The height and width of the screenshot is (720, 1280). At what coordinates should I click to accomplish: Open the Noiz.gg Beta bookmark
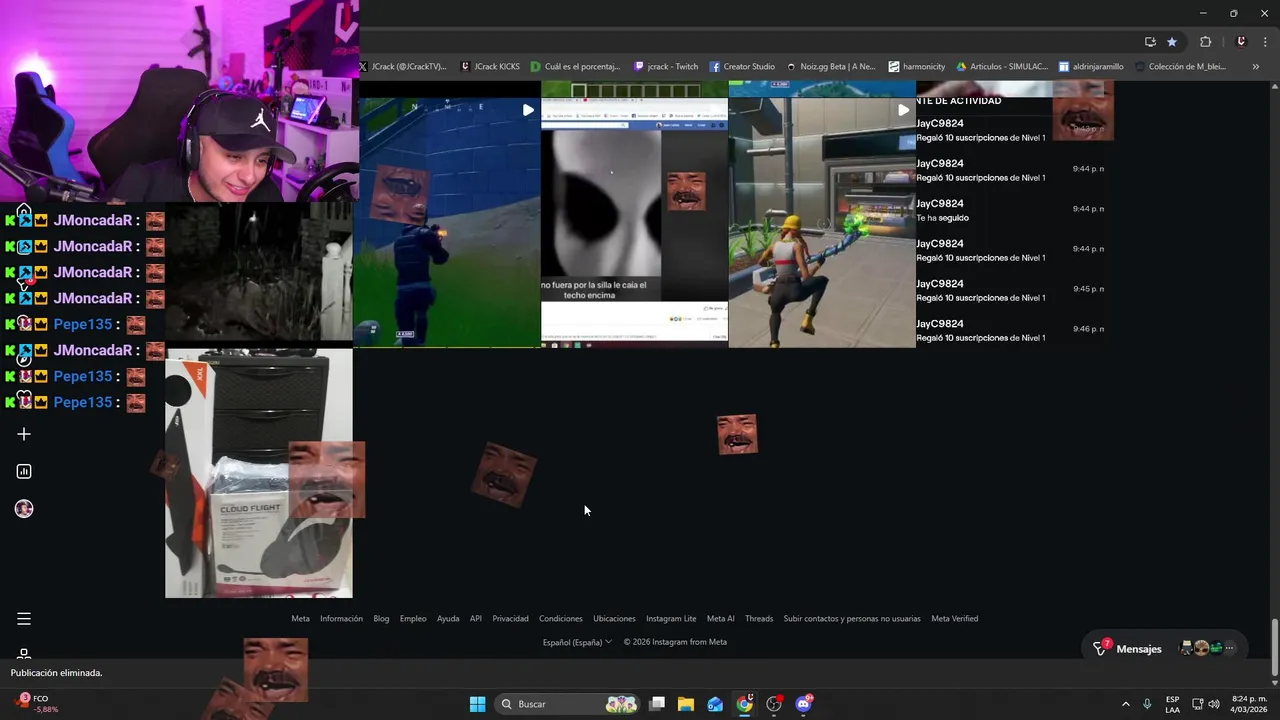click(831, 67)
